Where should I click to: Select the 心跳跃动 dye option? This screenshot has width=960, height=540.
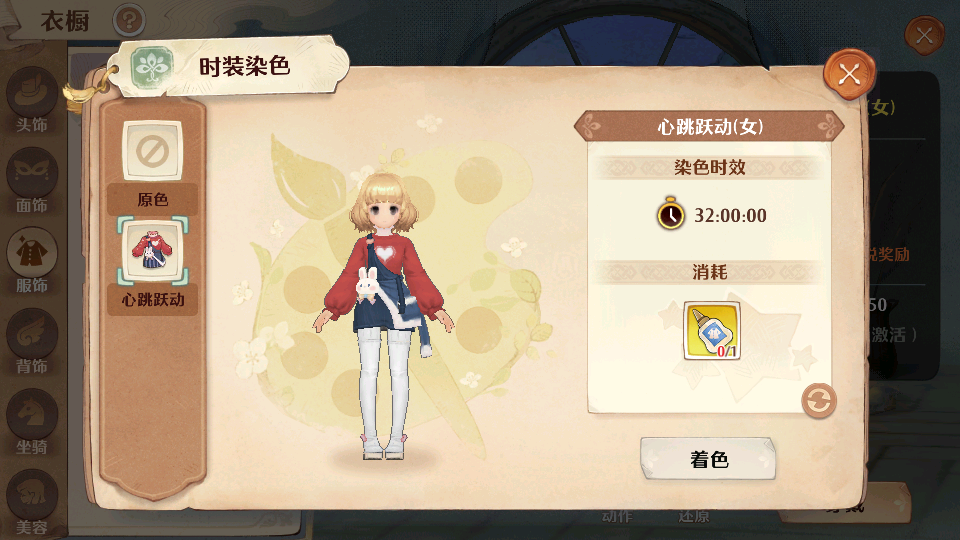point(152,266)
